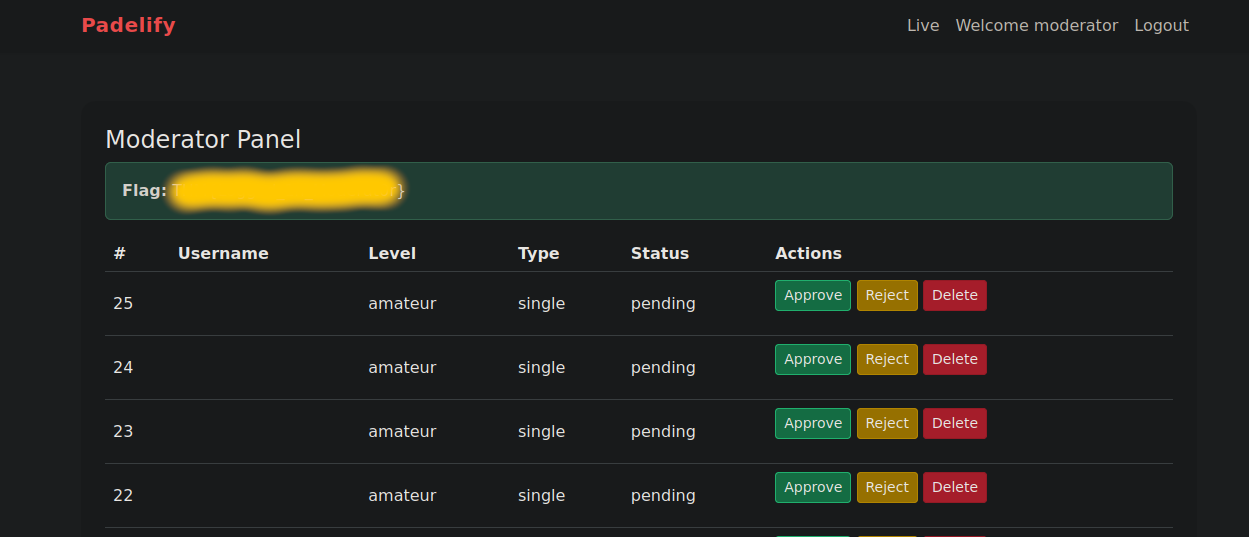Approve registration number 25

(812, 296)
